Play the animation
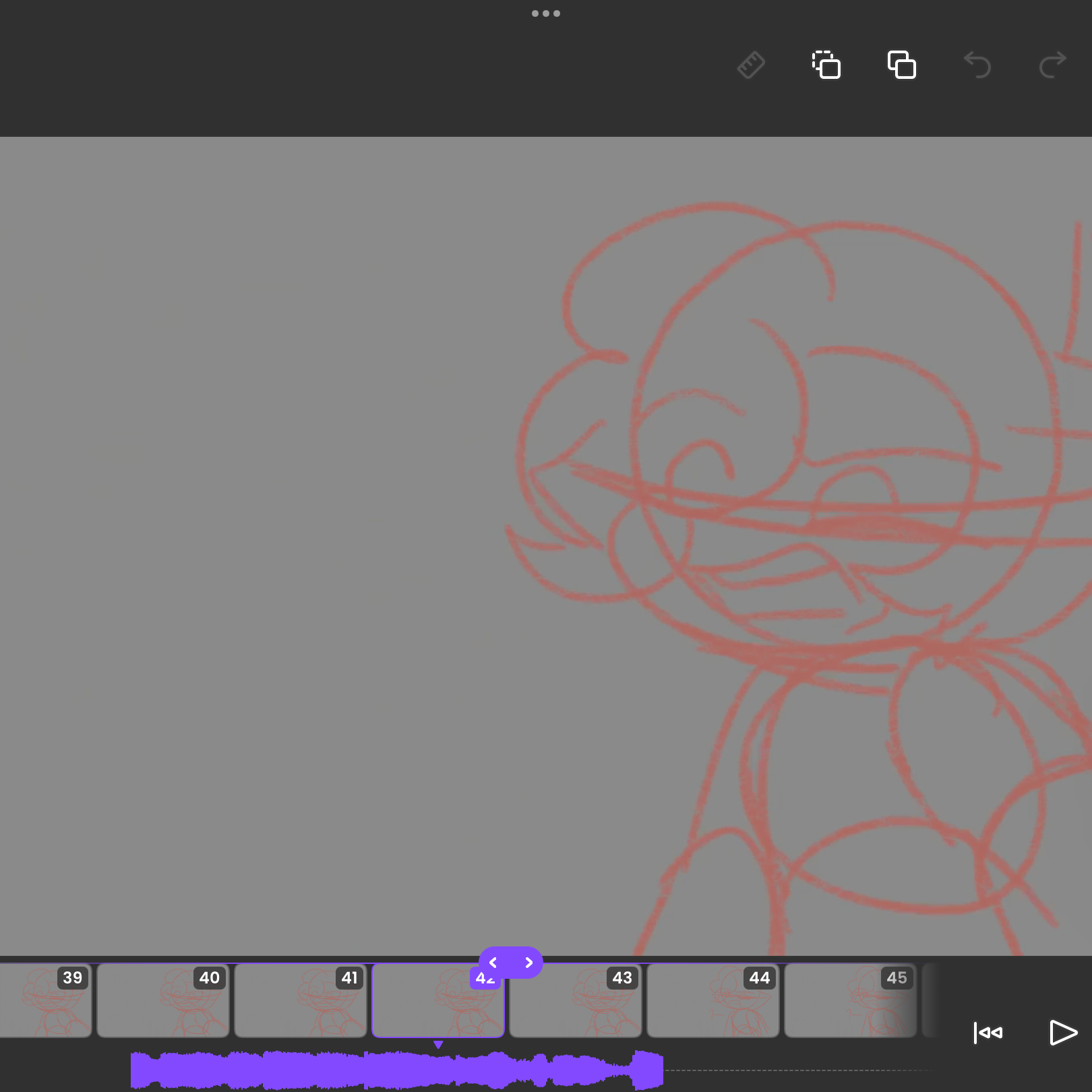The image size is (1092, 1092). pos(1063,1033)
